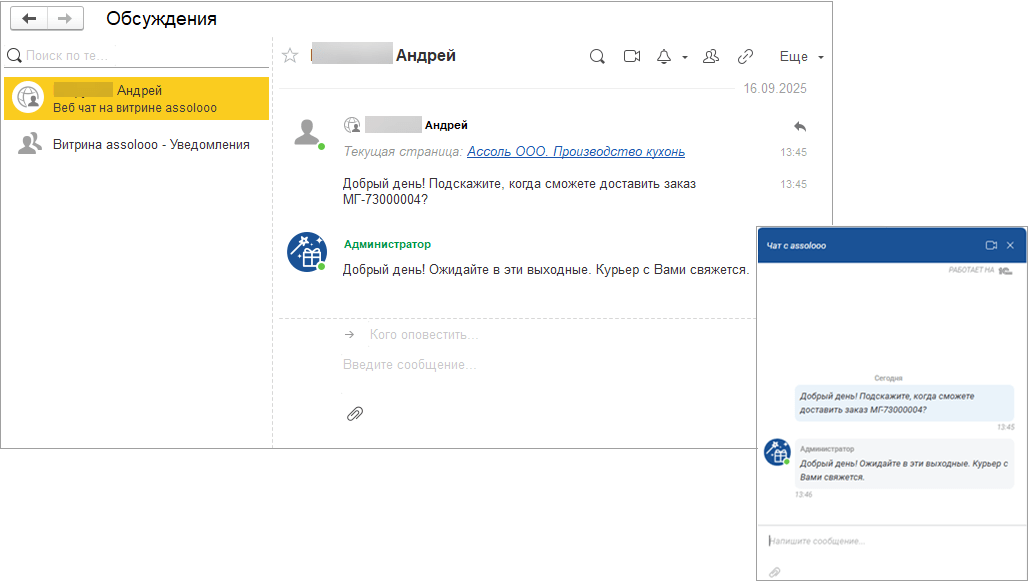Click the Администратор sender name
Screen dimensions: 1028x581
(x=387, y=244)
